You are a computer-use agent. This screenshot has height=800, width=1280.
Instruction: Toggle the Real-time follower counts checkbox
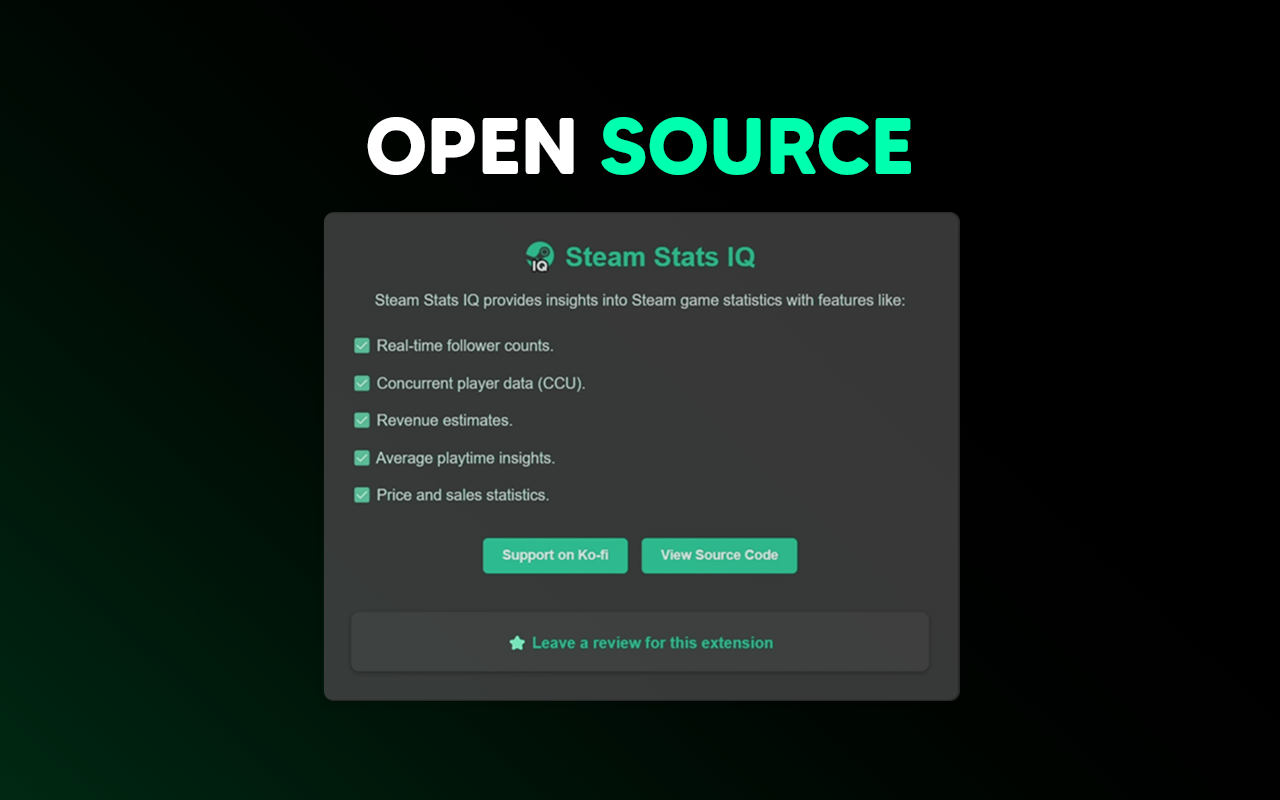(x=362, y=345)
